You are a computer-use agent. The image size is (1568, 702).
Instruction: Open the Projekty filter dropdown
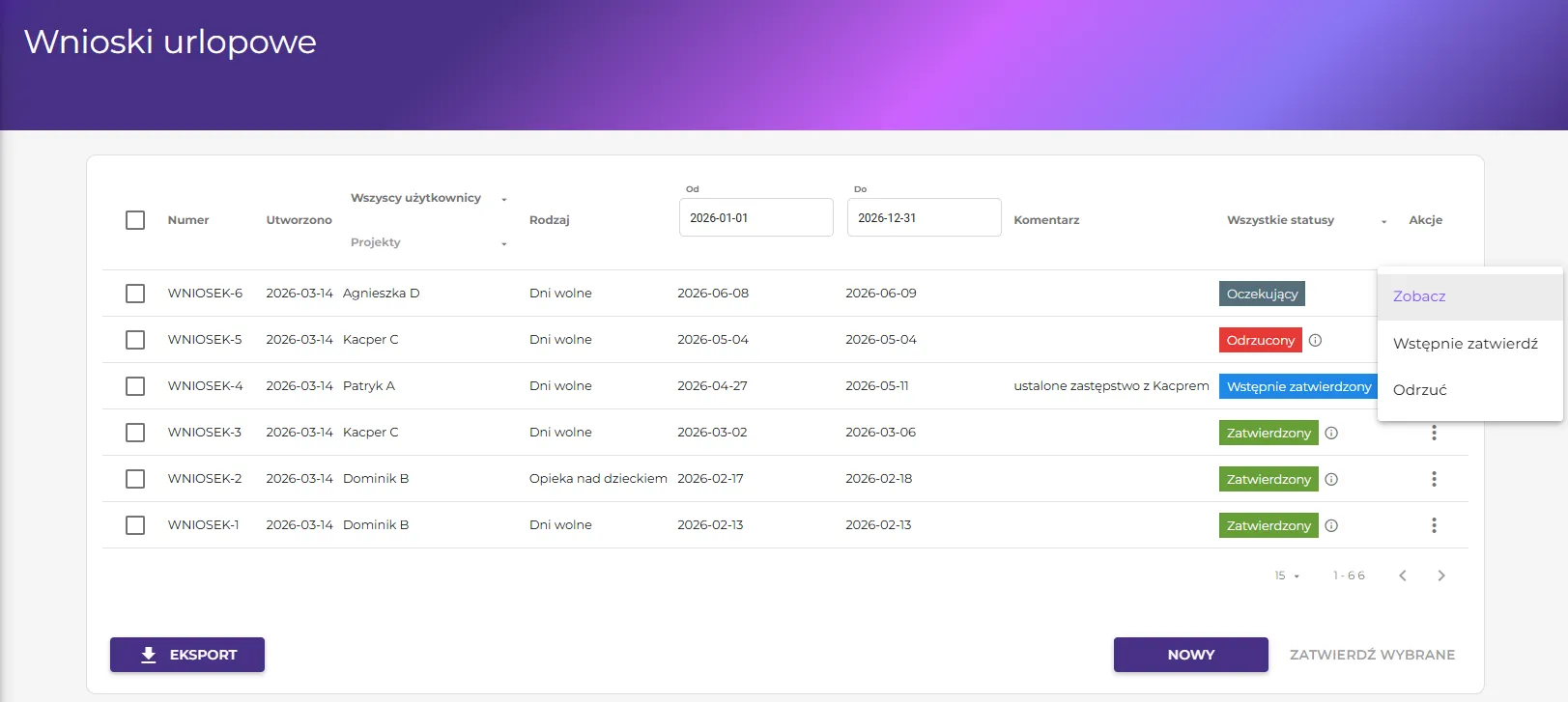pos(428,242)
